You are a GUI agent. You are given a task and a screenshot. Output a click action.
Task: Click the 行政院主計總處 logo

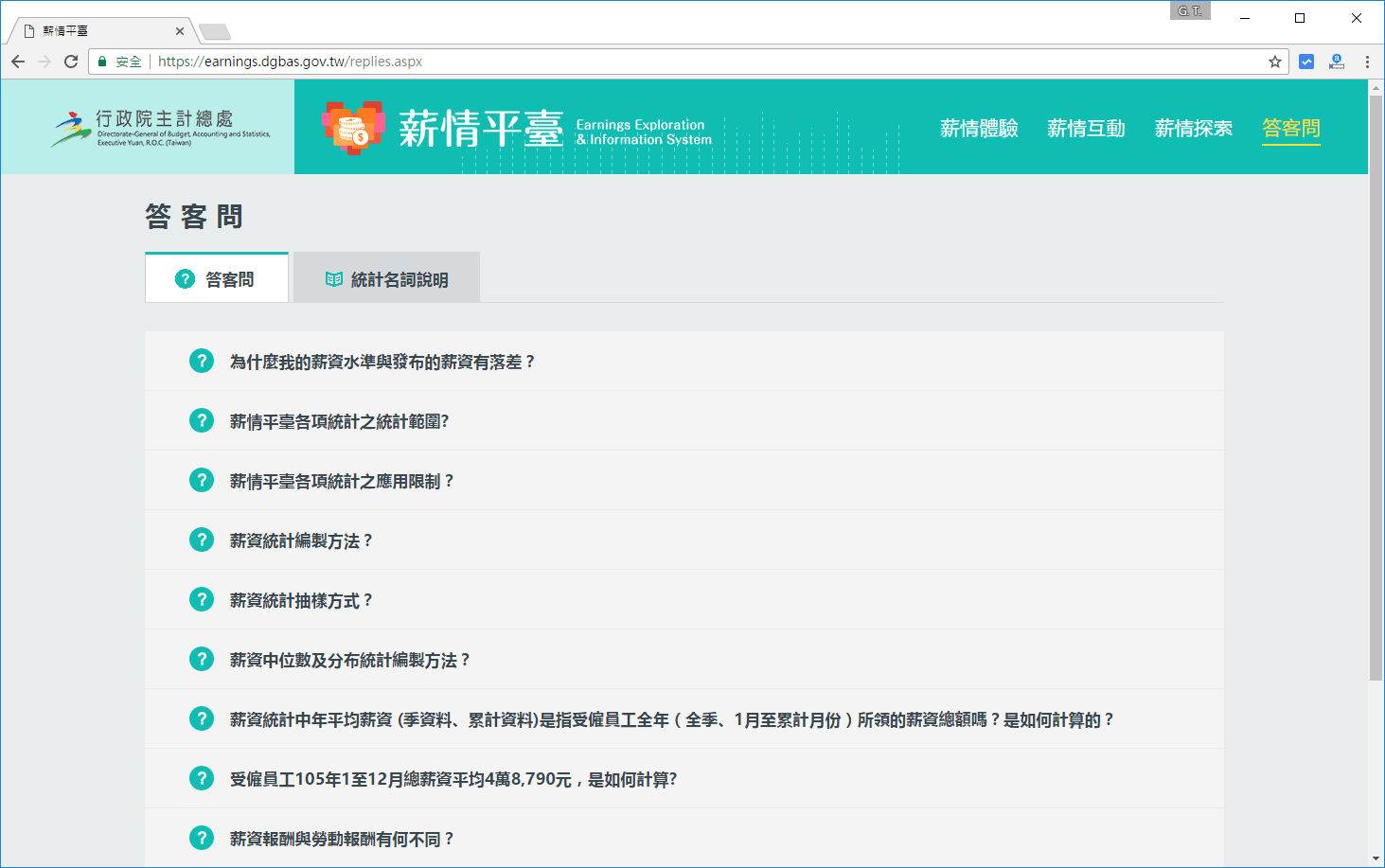(161, 128)
